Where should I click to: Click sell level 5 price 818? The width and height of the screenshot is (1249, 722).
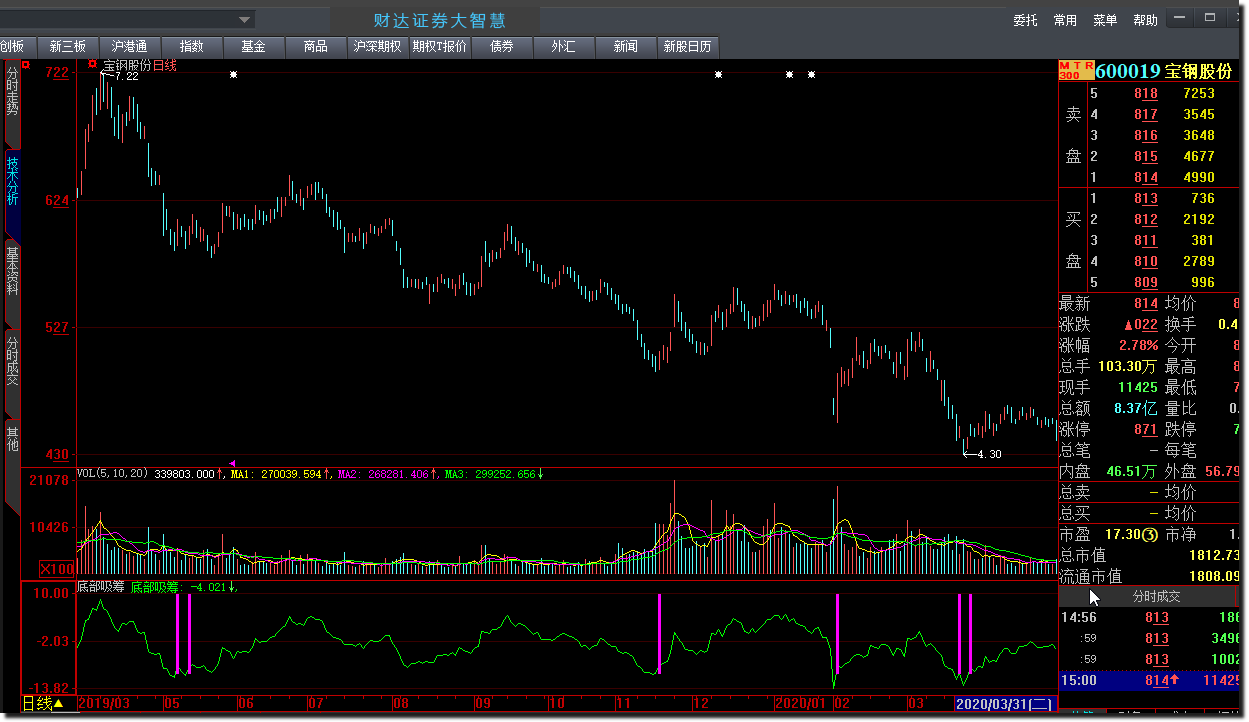point(1145,93)
